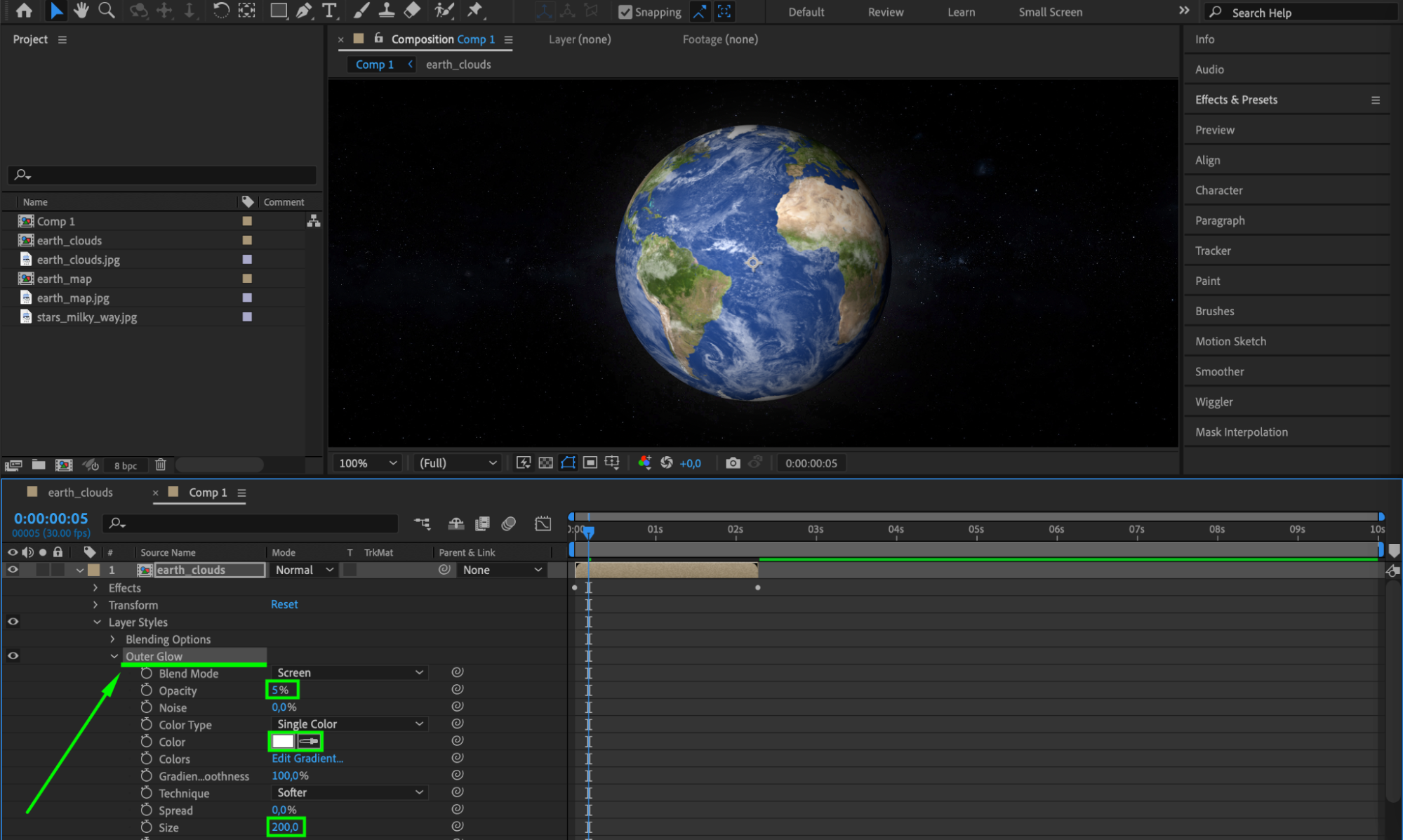Select the Pen tool
This screenshot has height=840, width=1403.
(x=304, y=11)
